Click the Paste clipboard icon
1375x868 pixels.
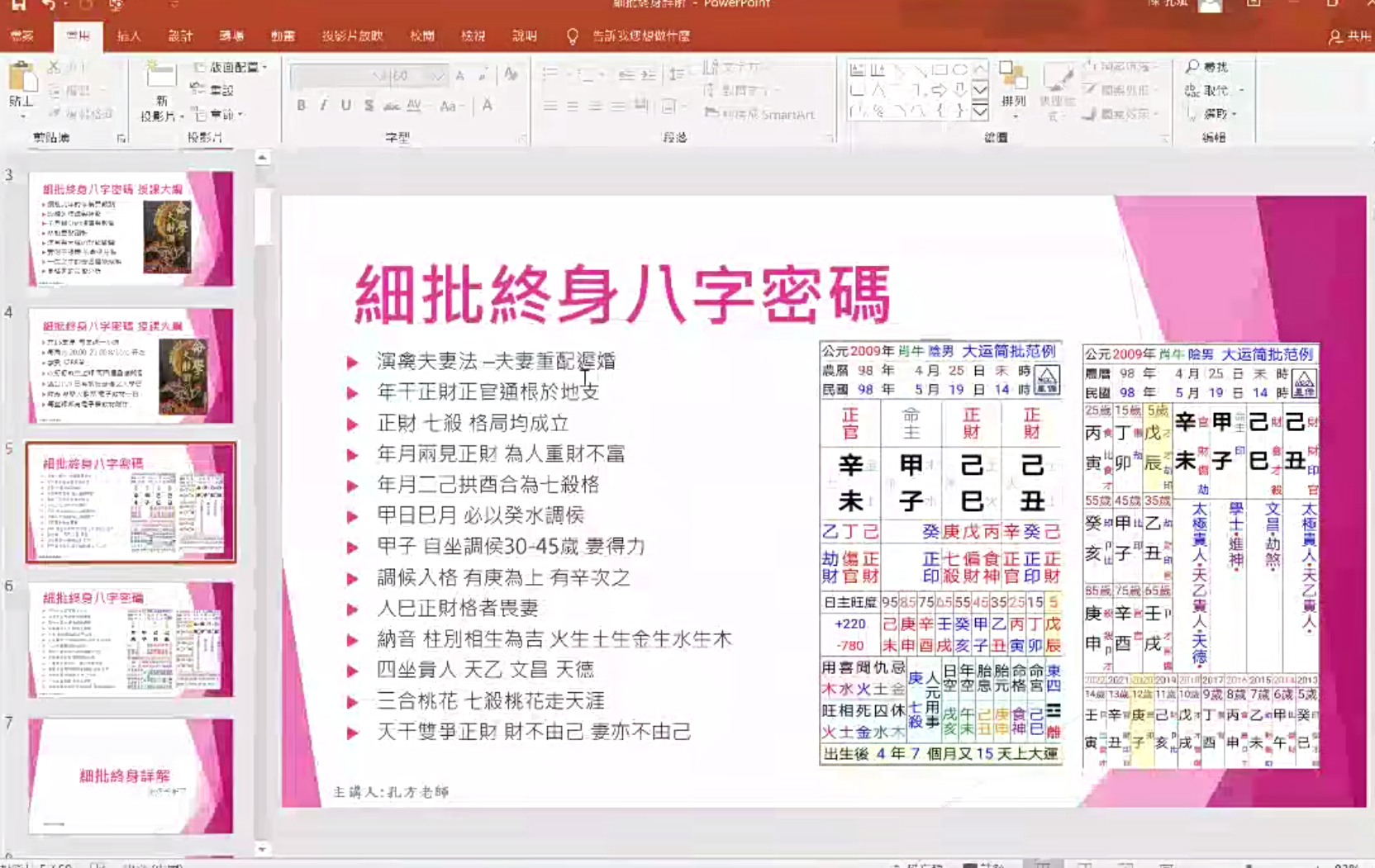(x=21, y=78)
